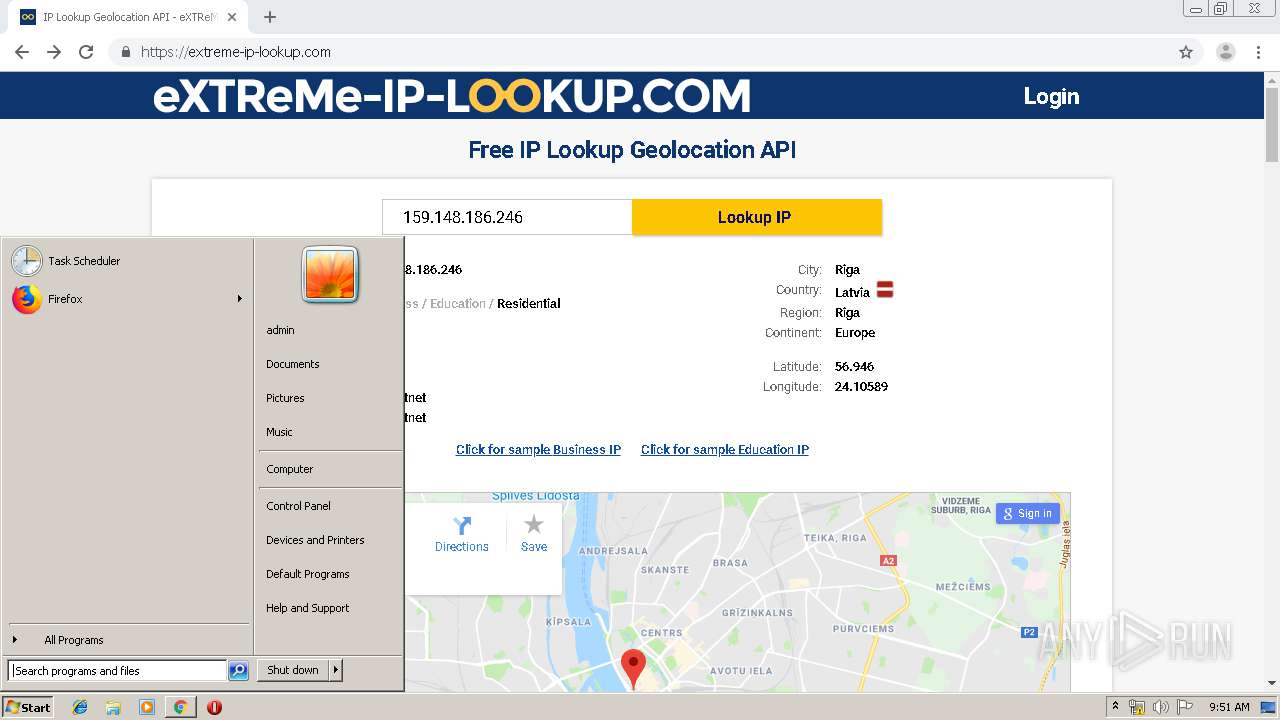
Task: Click the Start menu search magnifier icon
Action: 238,671
